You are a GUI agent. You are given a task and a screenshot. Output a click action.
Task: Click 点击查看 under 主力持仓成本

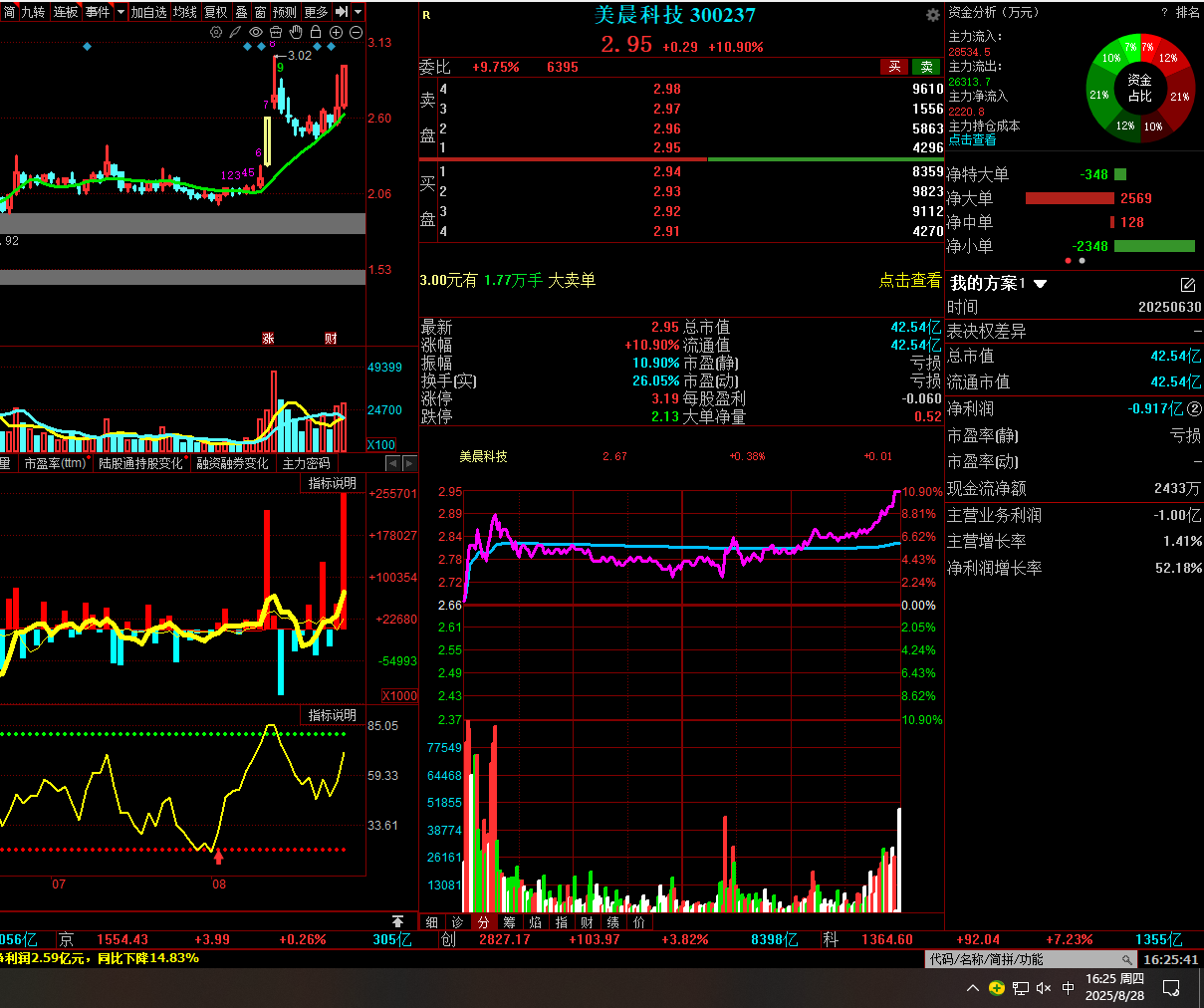pyautogui.click(x=972, y=140)
